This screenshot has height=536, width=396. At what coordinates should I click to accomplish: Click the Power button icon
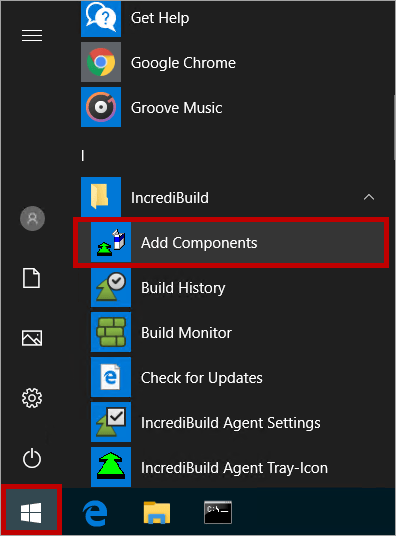[x=32, y=458]
